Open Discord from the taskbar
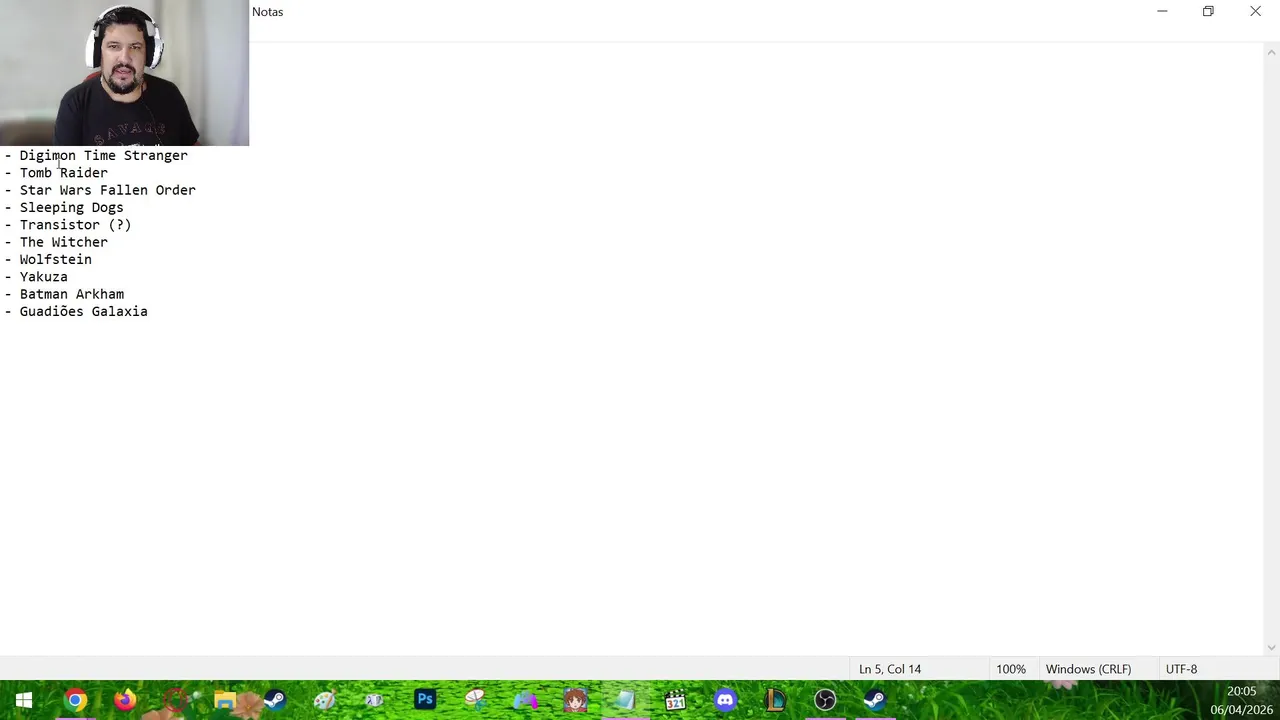The width and height of the screenshot is (1280, 720). tap(725, 700)
